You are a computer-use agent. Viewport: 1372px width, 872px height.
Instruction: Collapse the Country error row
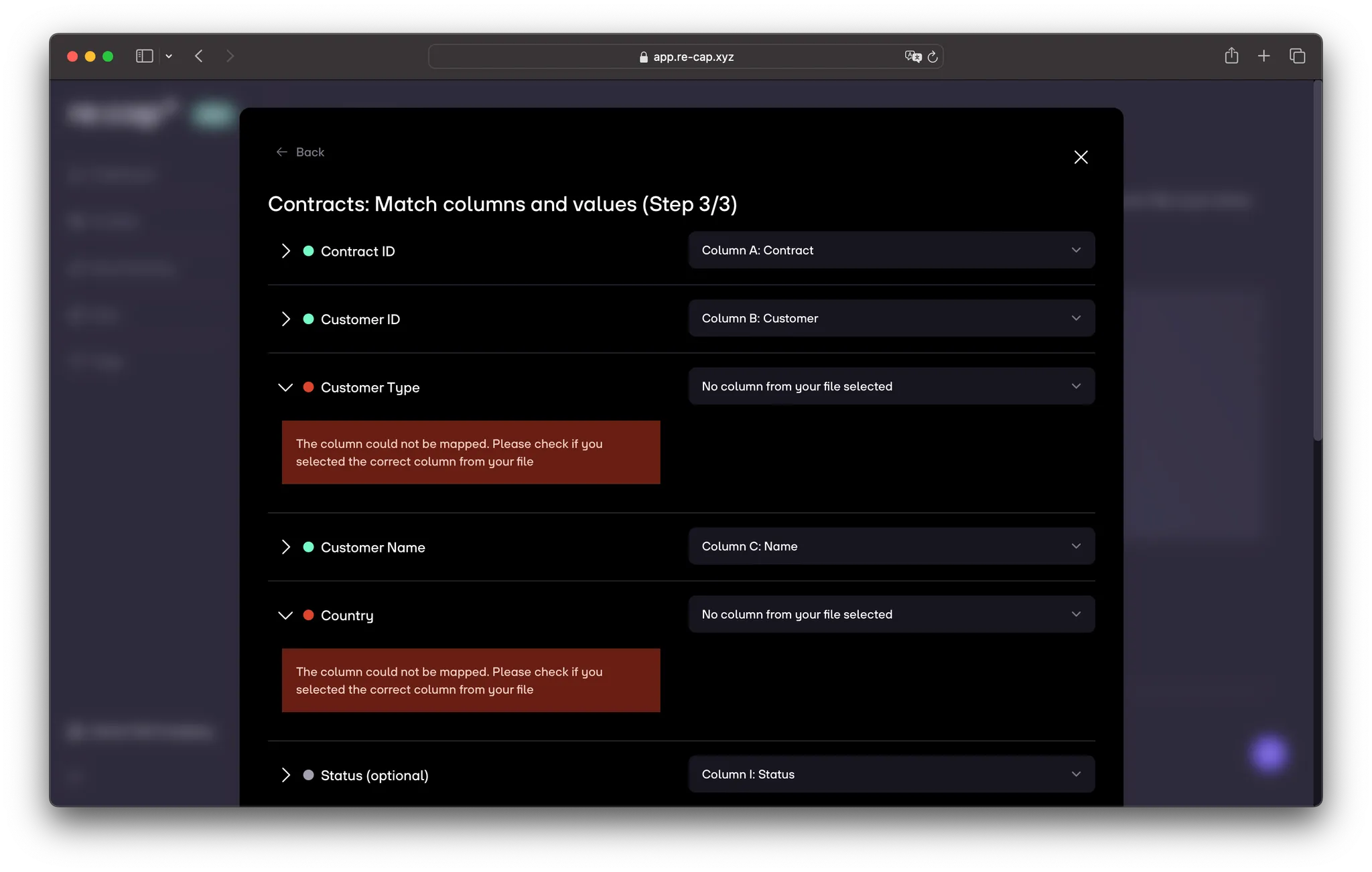coord(285,615)
